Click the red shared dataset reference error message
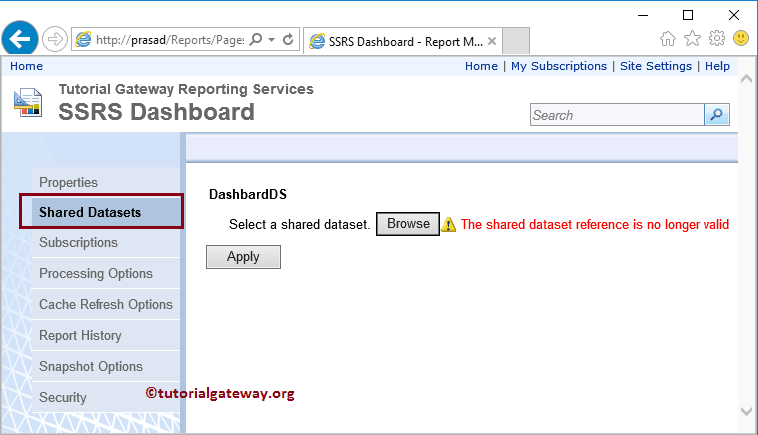Image resolution: width=758 pixels, height=435 pixels. click(x=595, y=224)
